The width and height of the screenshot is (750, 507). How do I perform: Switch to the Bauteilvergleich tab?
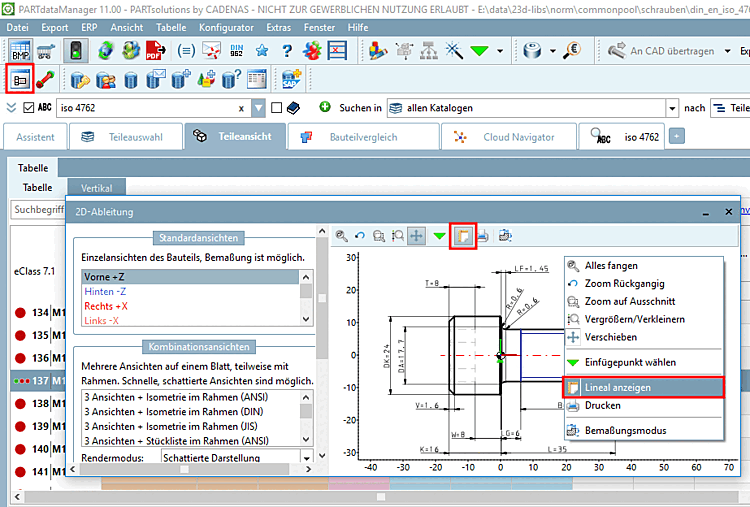click(362, 137)
